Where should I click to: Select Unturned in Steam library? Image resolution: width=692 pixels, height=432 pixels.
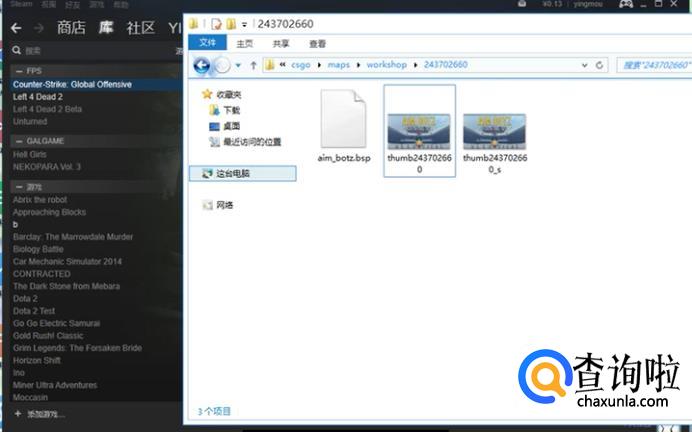tap(30, 121)
